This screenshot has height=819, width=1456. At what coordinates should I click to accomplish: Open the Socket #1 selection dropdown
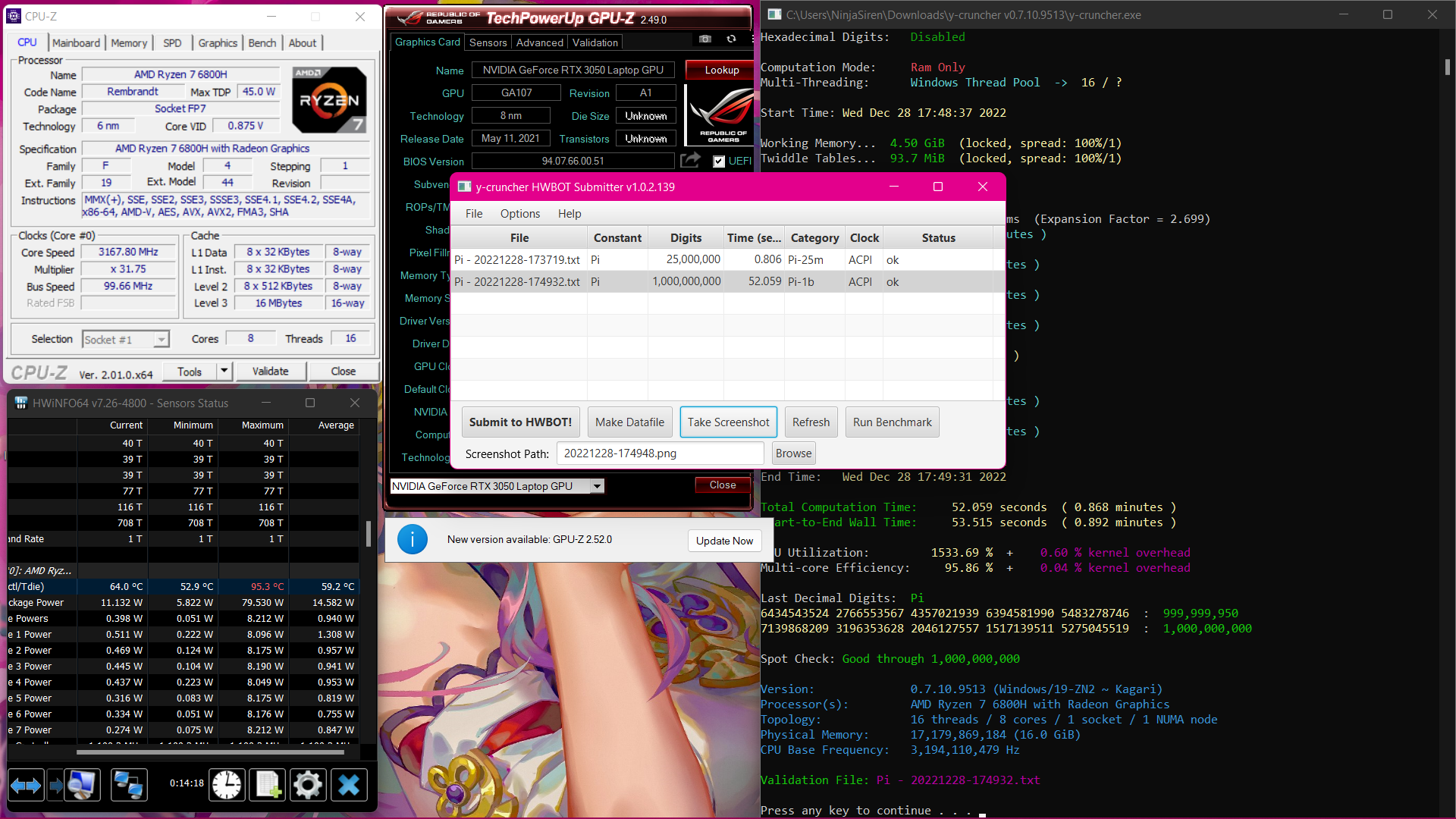click(x=125, y=339)
